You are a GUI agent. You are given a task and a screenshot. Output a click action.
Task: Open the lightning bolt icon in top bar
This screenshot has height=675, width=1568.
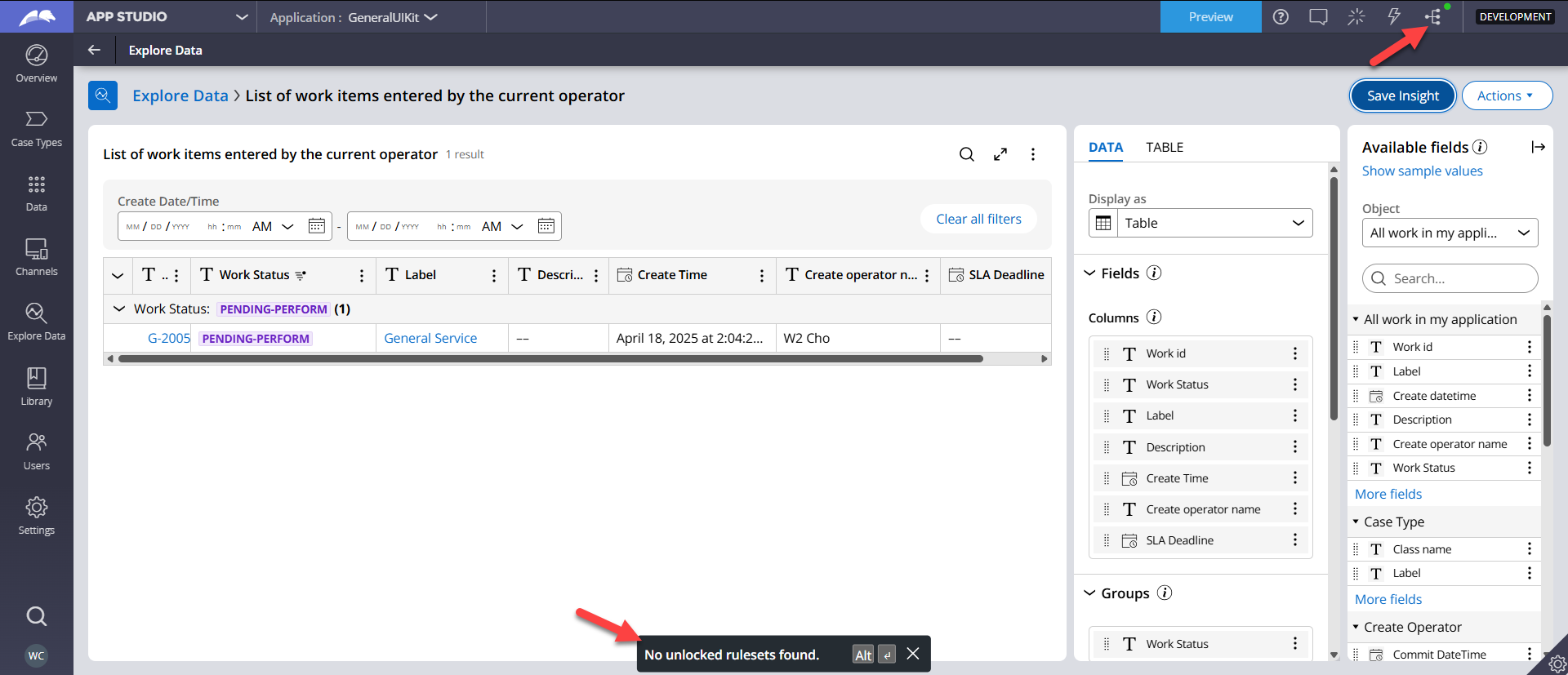(x=1394, y=17)
